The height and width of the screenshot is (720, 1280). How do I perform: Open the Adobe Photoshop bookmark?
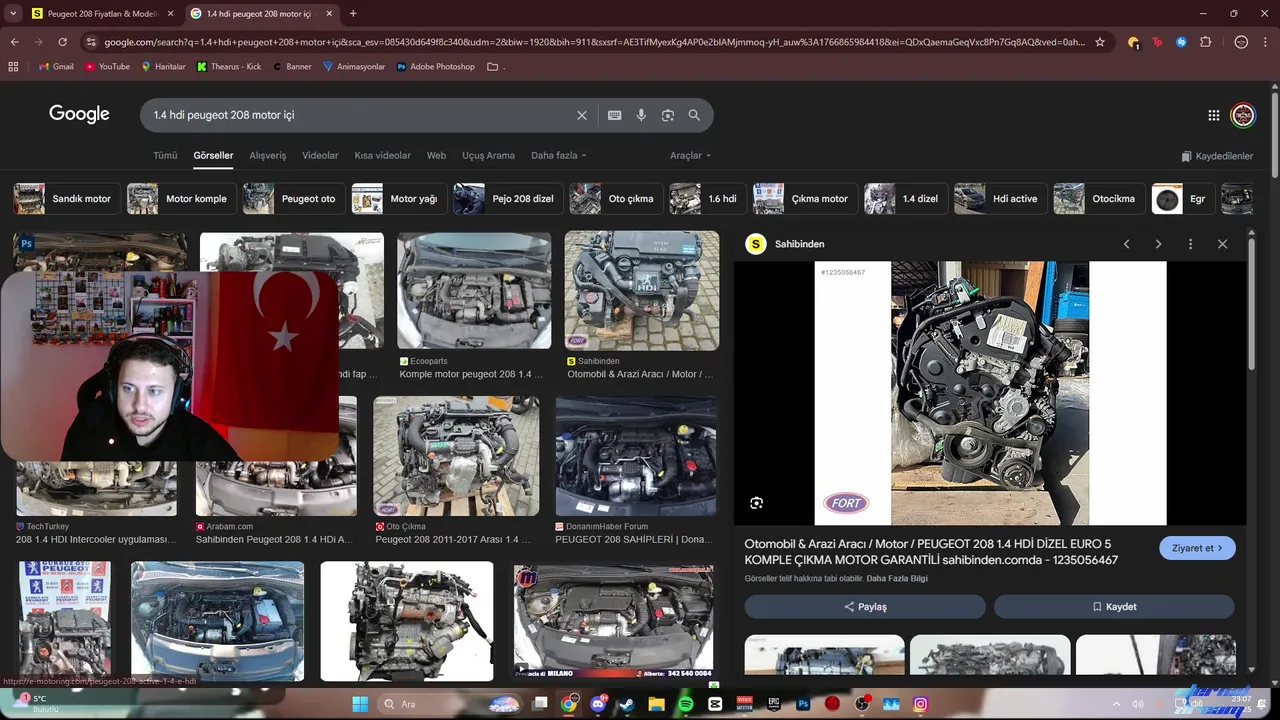[435, 67]
